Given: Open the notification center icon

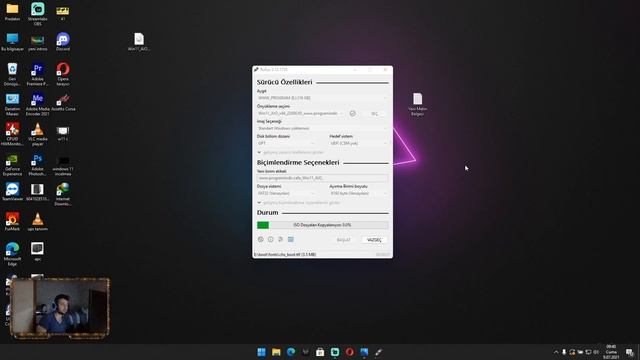Looking at the screenshot, I should (630, 352).
